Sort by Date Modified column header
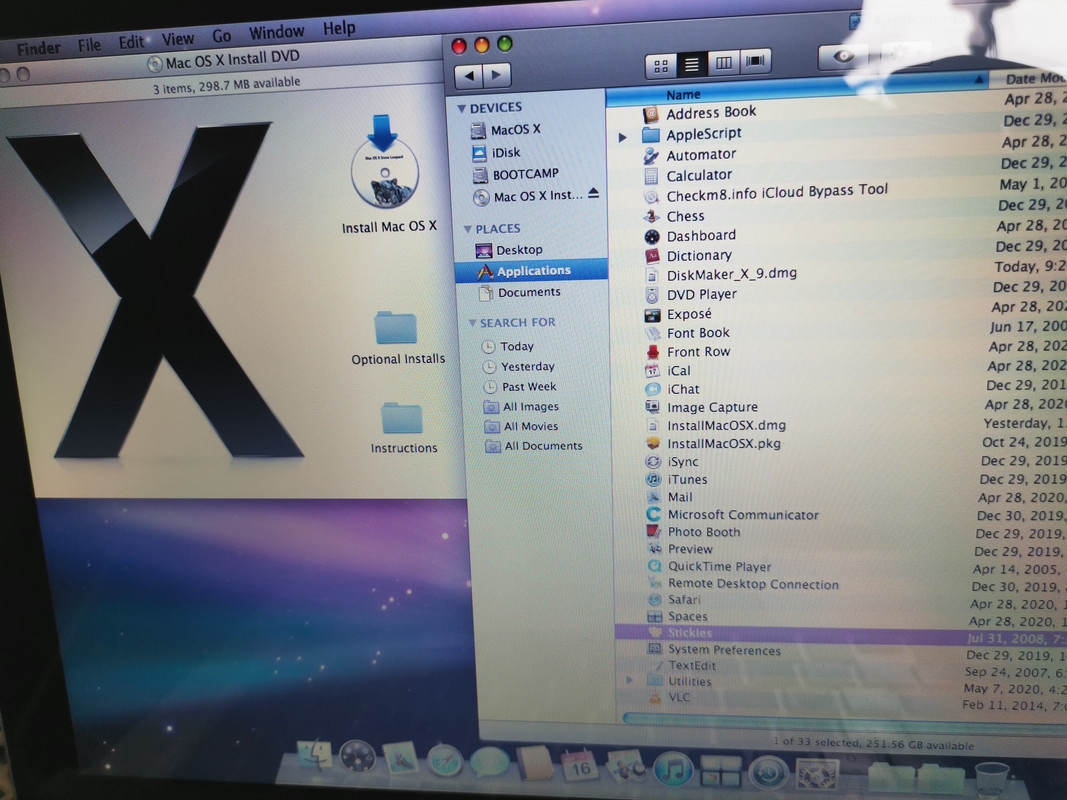1067x800 pixels. [1029, 80]
